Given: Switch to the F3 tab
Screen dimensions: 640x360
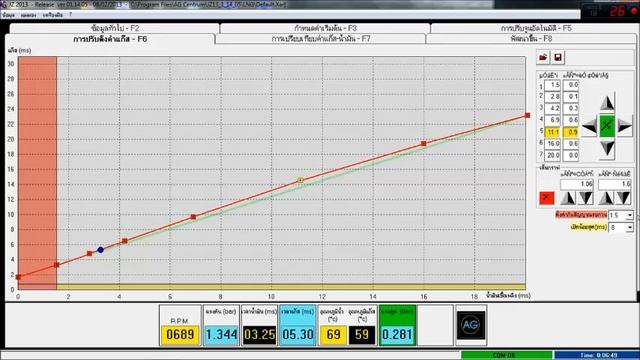Looking at the screenshot, I should click(x=325, y=28).
